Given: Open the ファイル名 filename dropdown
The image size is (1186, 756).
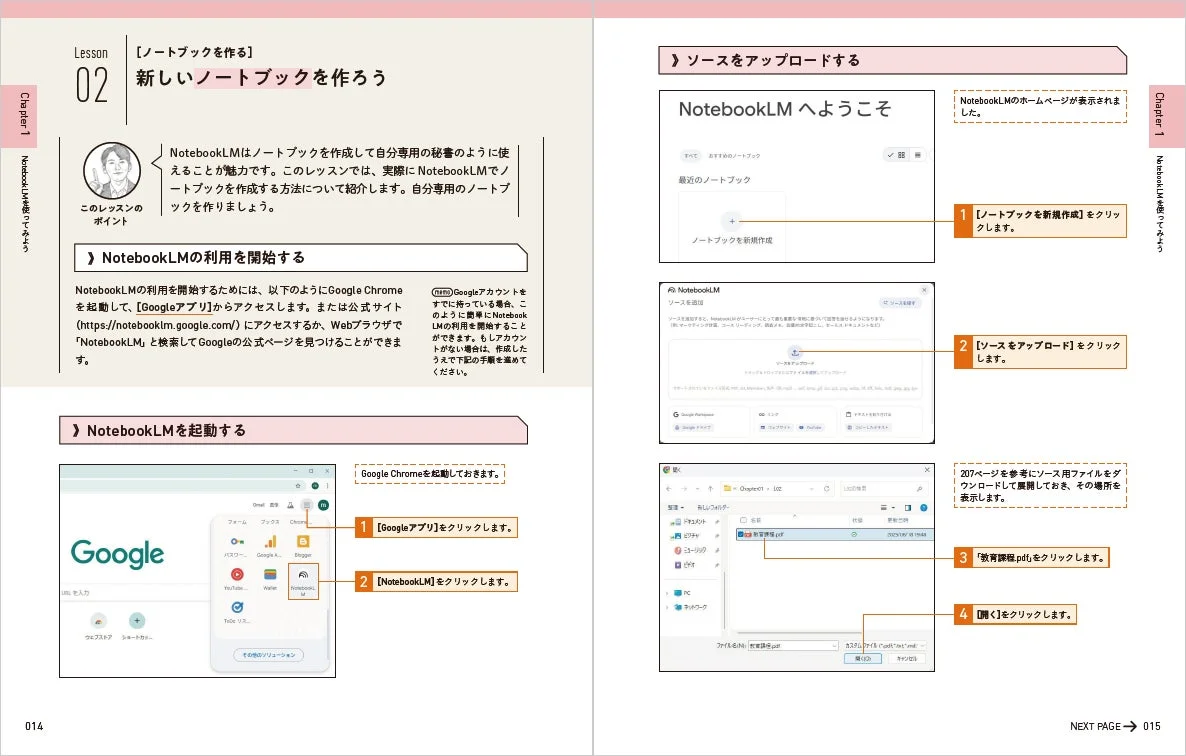Looking at the screenshot, I should (x=833, y=644).
